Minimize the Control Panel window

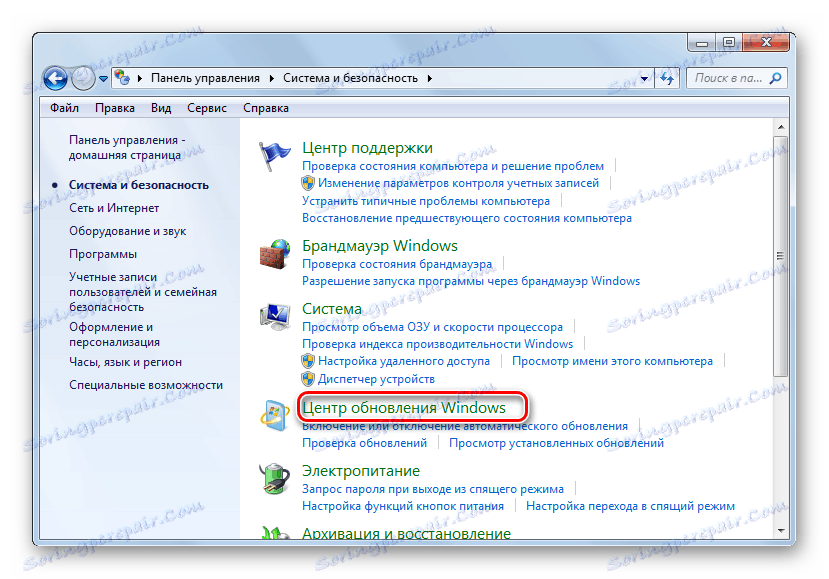tap(702, 42)
